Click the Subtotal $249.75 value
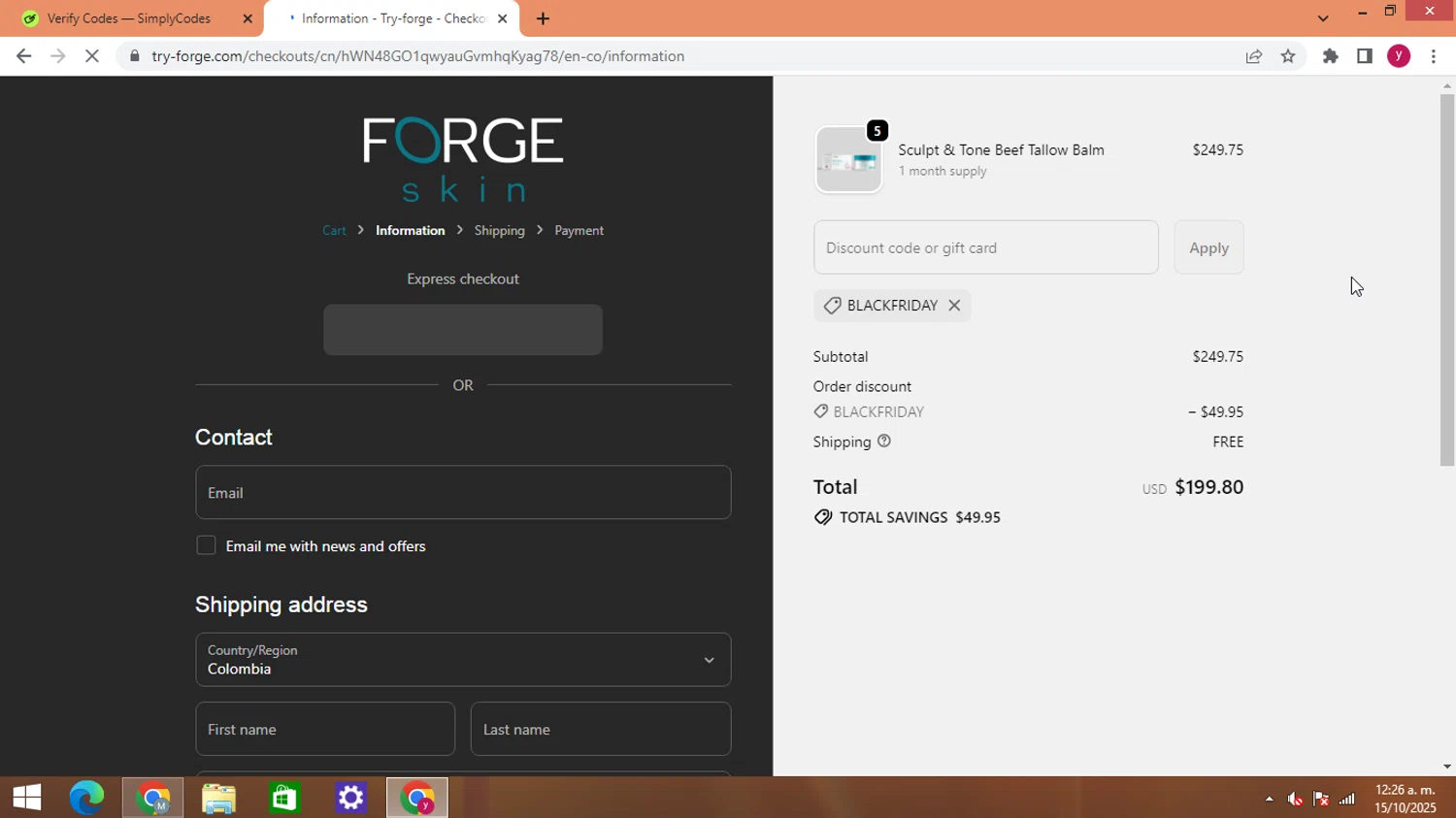The image size is (1456, 818). [x=1217, y=356]
